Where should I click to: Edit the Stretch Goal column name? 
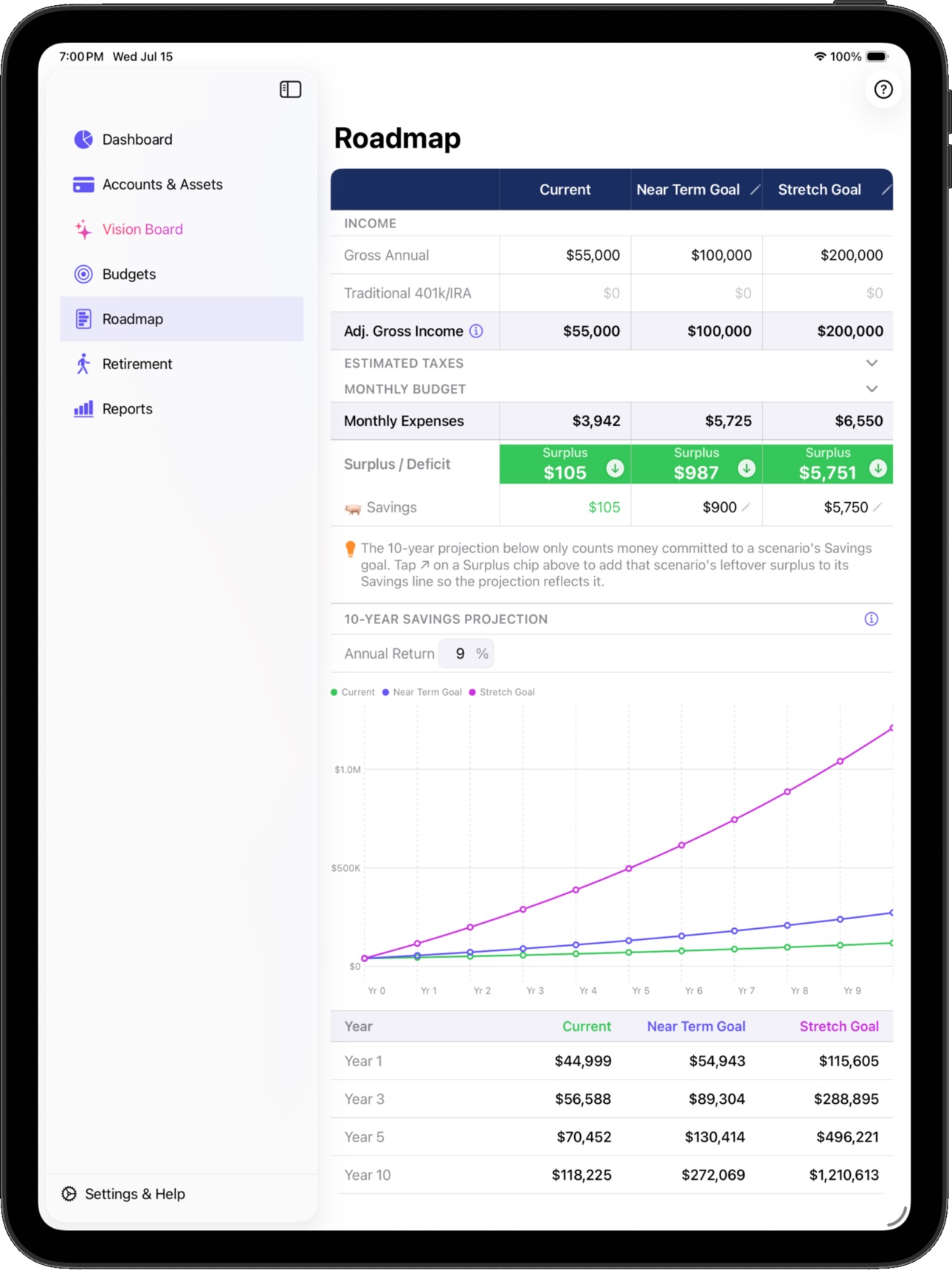[x=886, y=190]
